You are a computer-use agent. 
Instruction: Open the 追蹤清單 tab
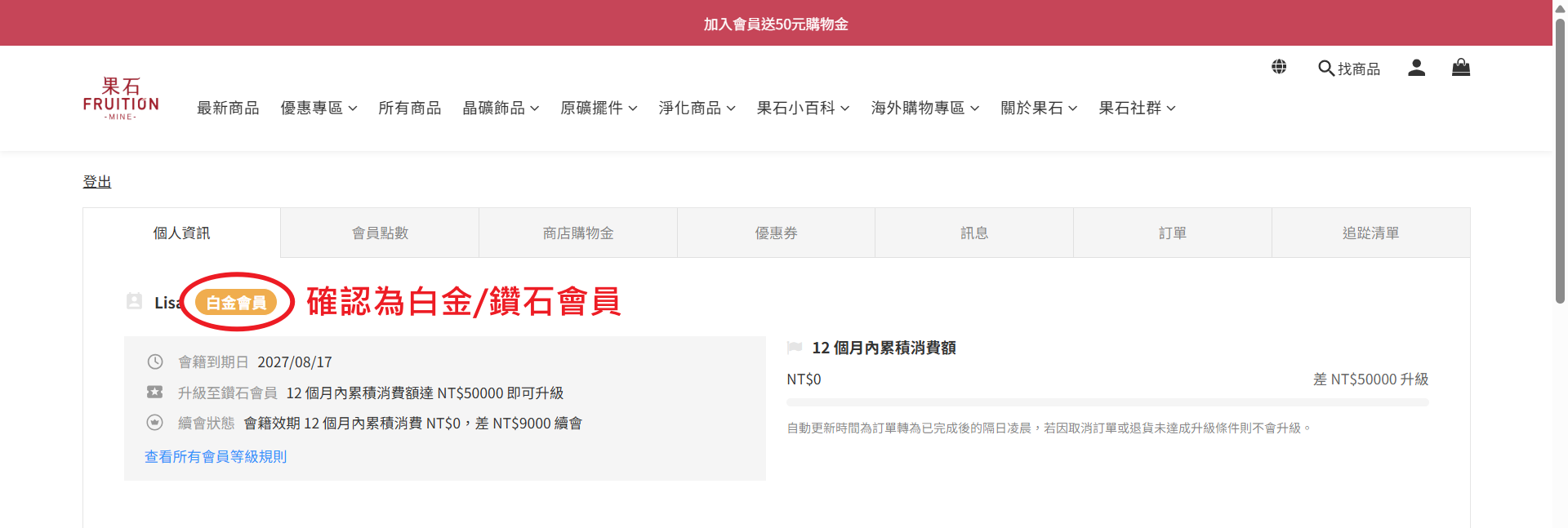(x=1371, y=233)
